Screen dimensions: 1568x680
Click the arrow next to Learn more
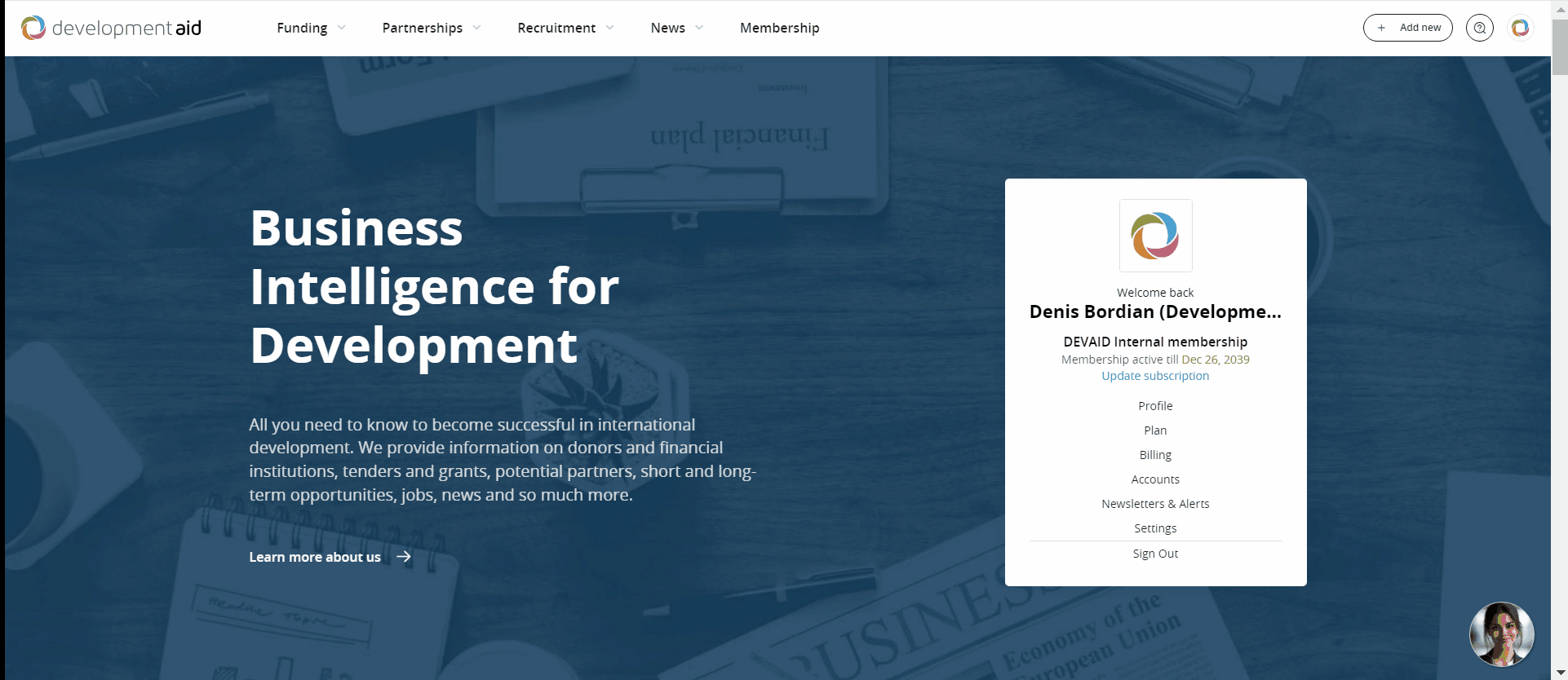coord(404,557)
